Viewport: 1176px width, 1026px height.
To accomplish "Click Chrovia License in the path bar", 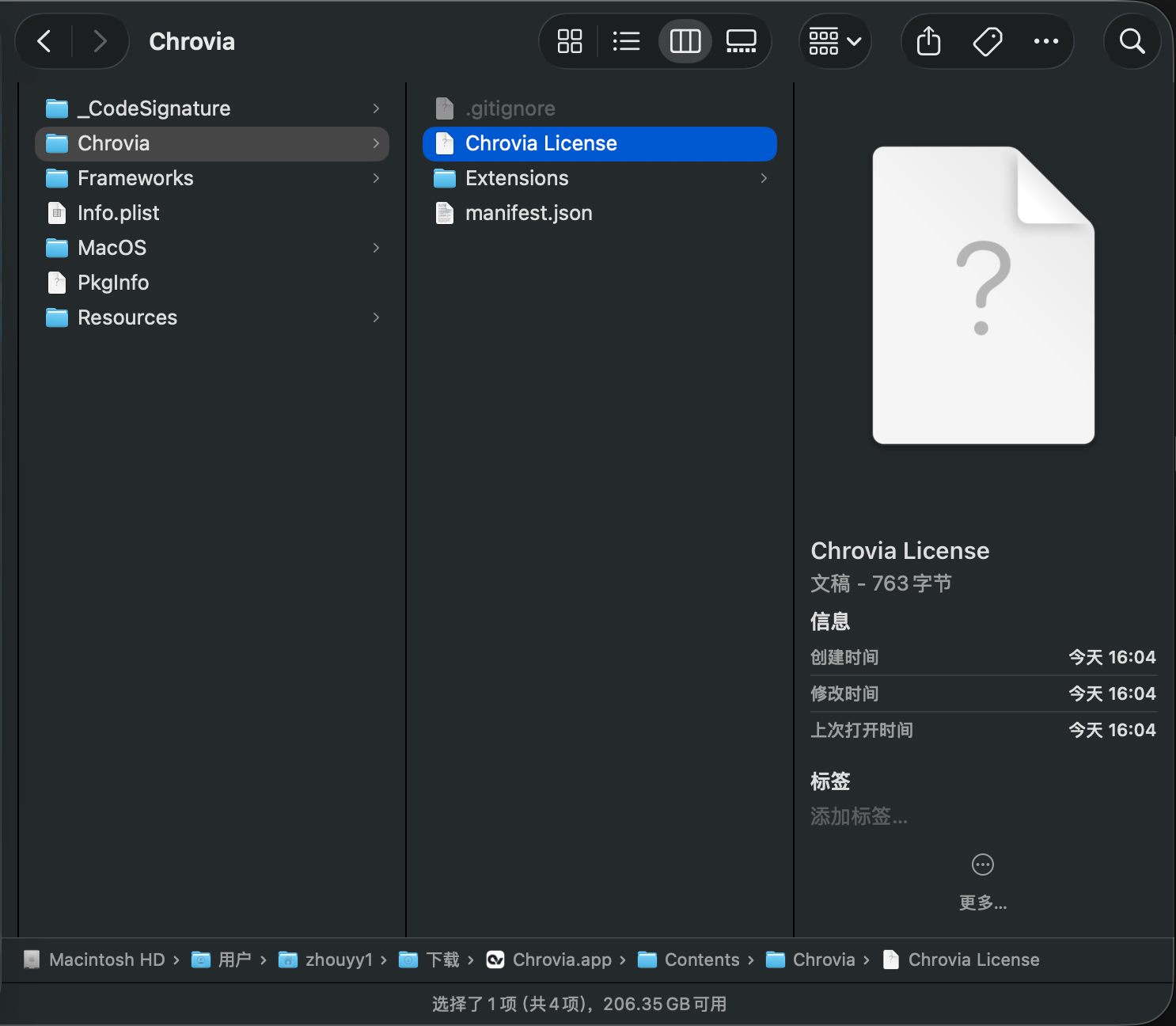I will (962, 959).
